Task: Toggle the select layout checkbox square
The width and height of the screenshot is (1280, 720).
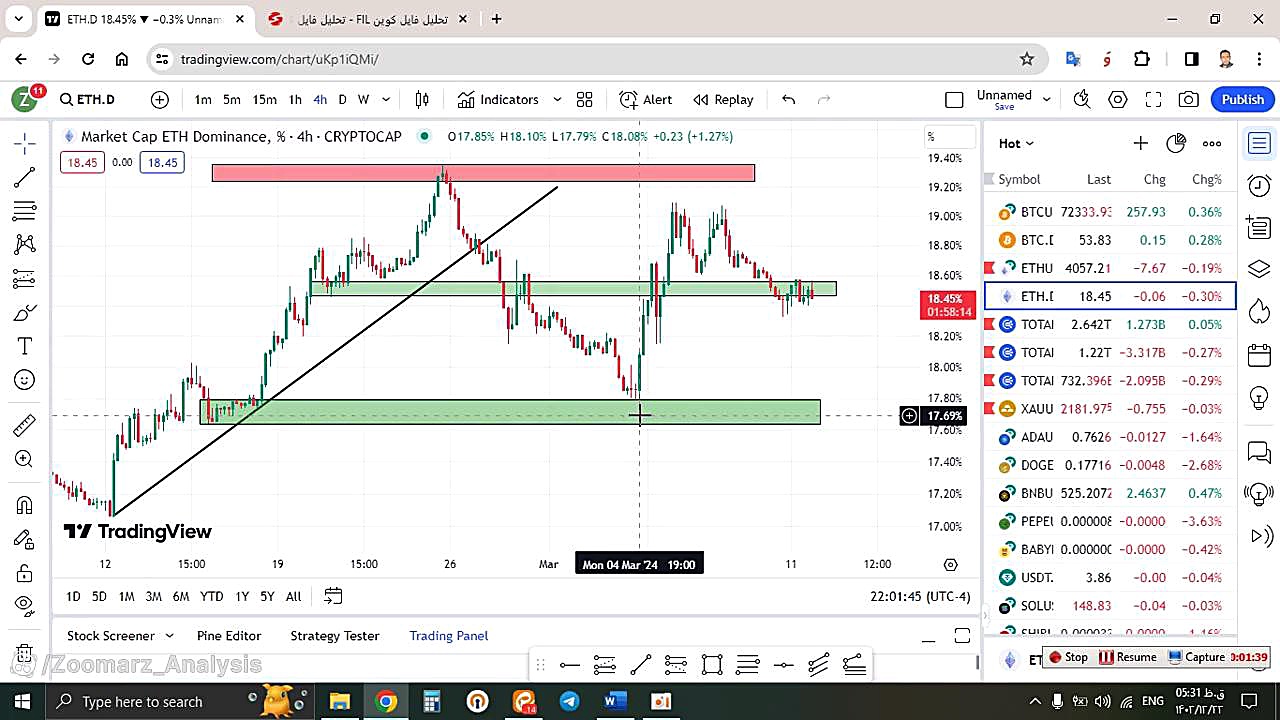Action: [954, 99]
